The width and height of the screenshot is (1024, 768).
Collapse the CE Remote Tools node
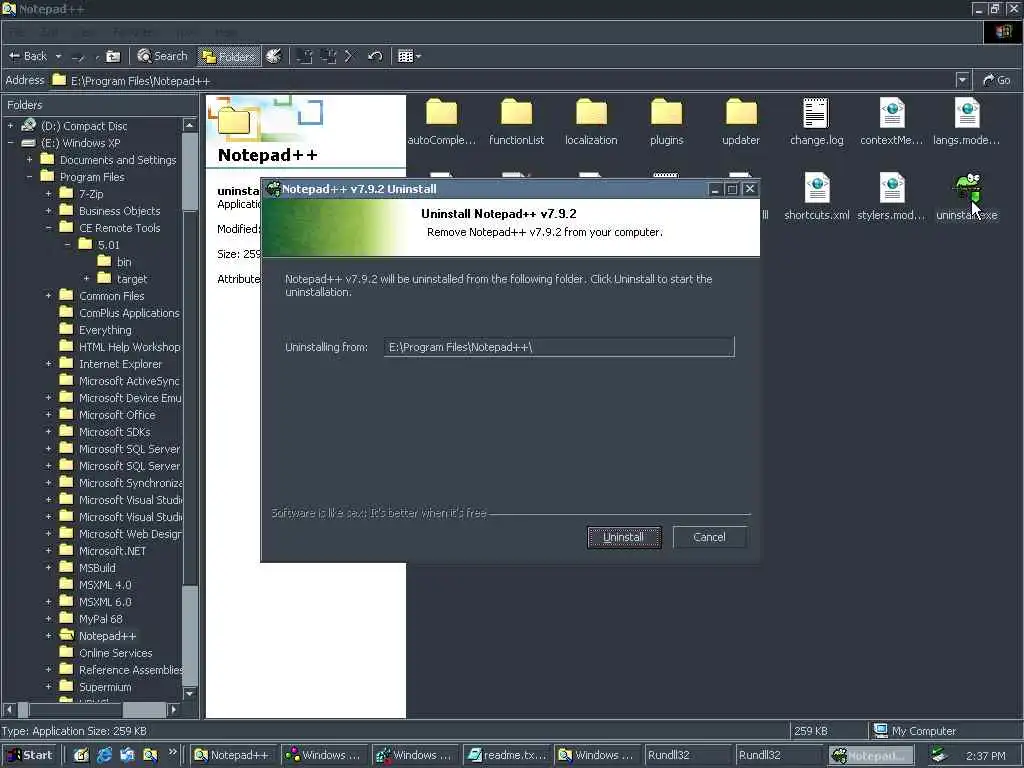tap(48, 227)
